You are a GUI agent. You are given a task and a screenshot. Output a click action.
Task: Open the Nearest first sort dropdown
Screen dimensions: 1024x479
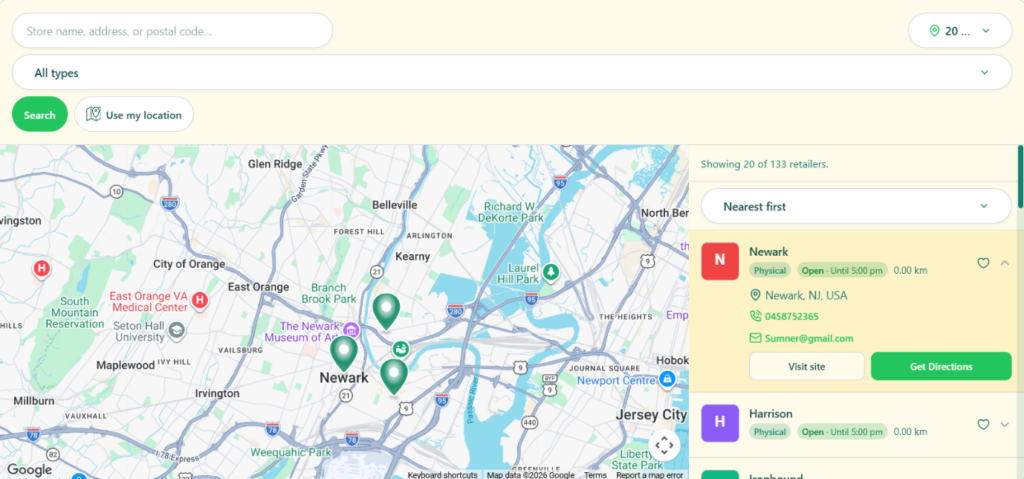point(856,206)
